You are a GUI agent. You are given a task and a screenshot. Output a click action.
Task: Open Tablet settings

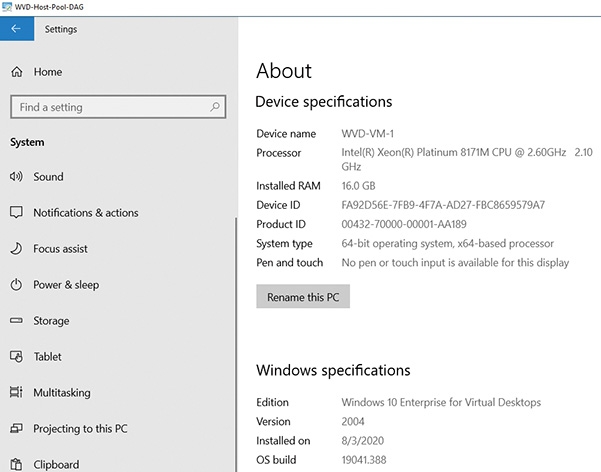click(48, 357)
